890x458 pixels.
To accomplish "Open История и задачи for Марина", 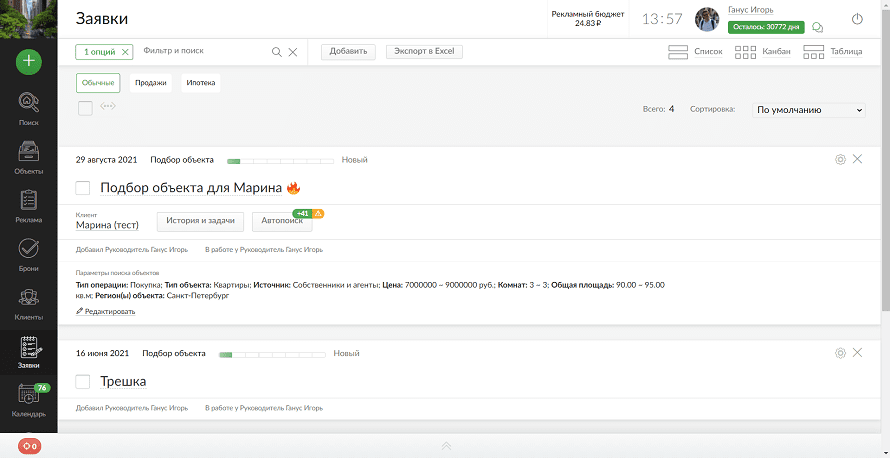I will click(x=200, y=221).
